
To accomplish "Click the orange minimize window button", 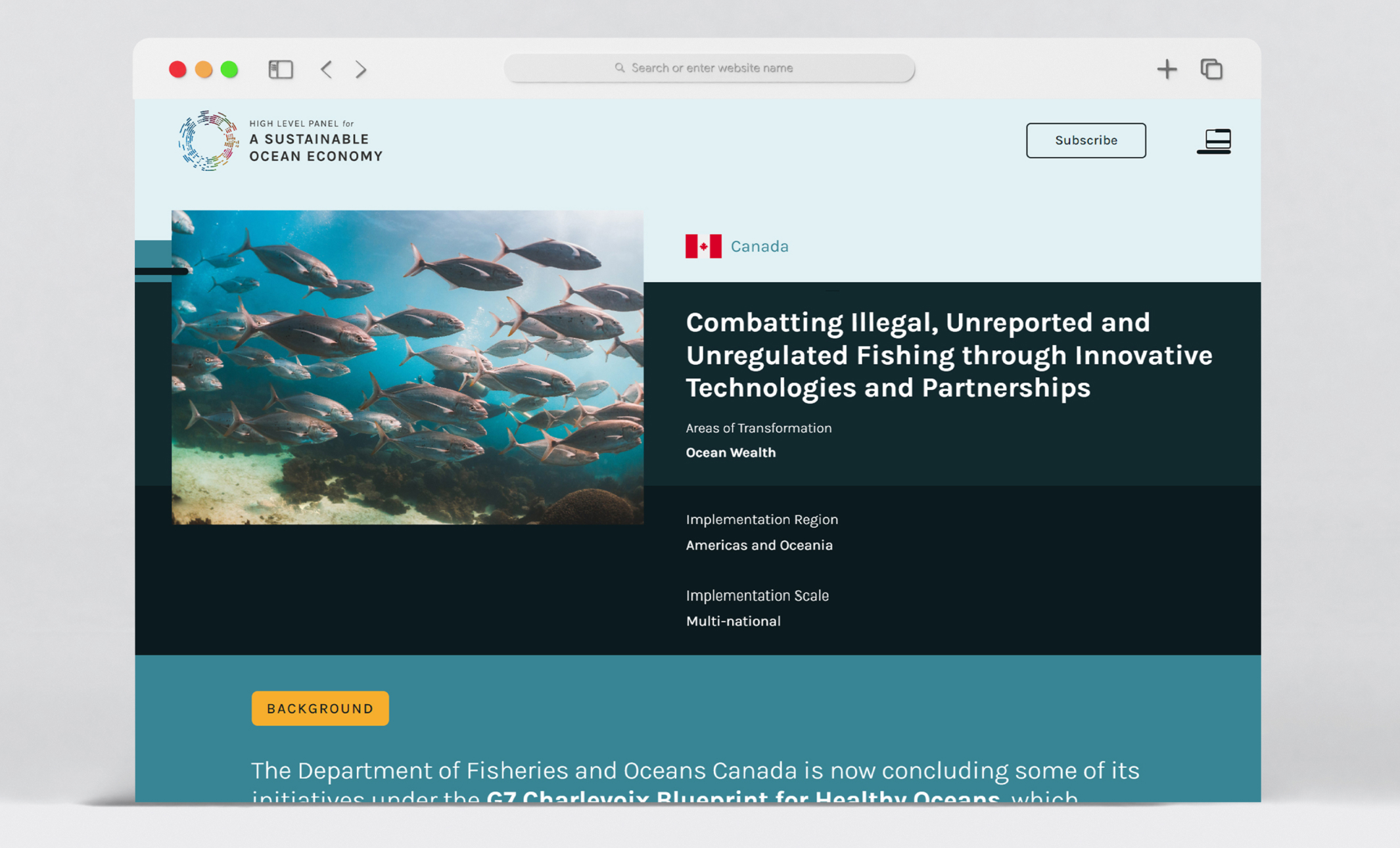I will (204, 70).
